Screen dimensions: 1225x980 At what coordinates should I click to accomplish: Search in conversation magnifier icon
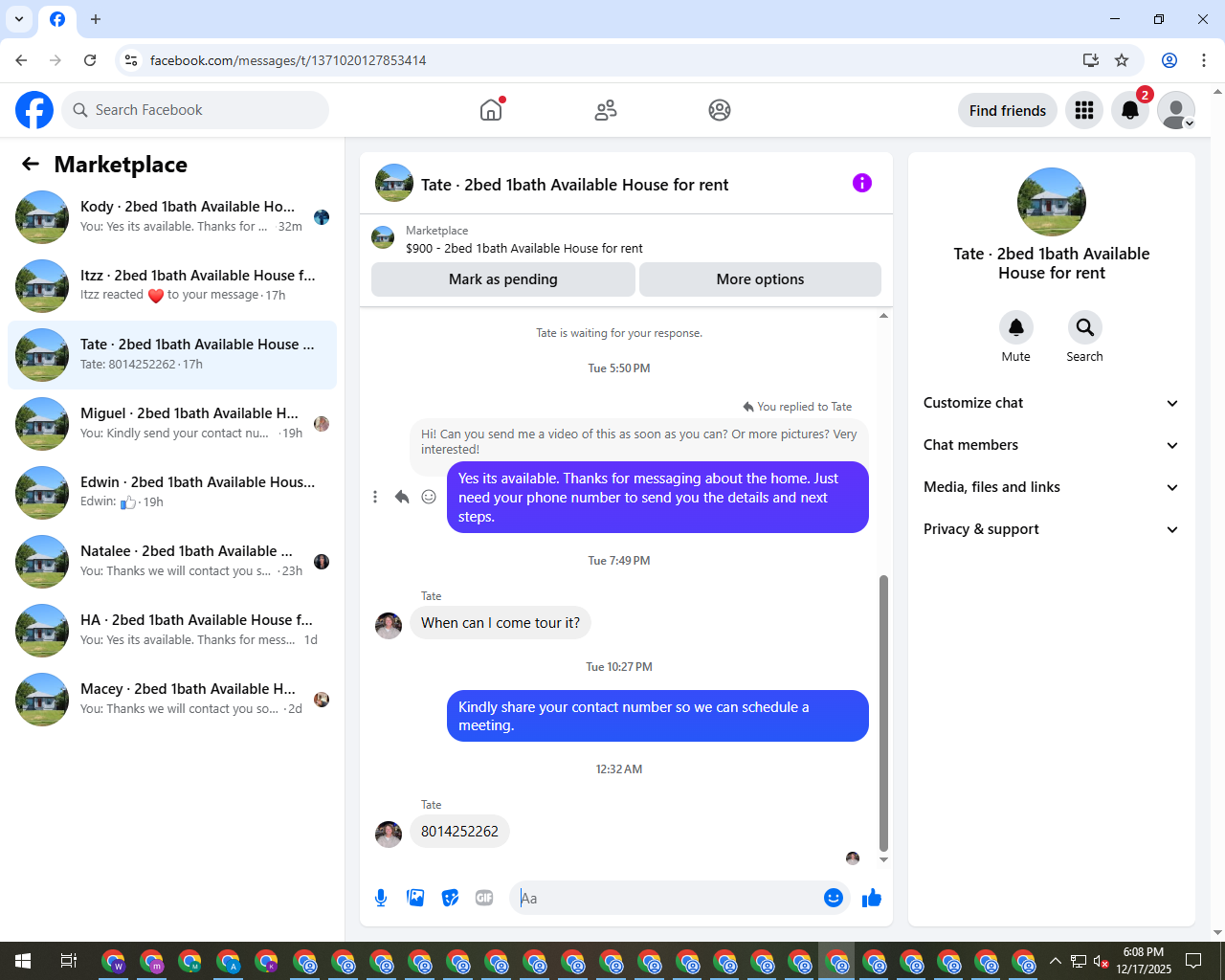1085,327
